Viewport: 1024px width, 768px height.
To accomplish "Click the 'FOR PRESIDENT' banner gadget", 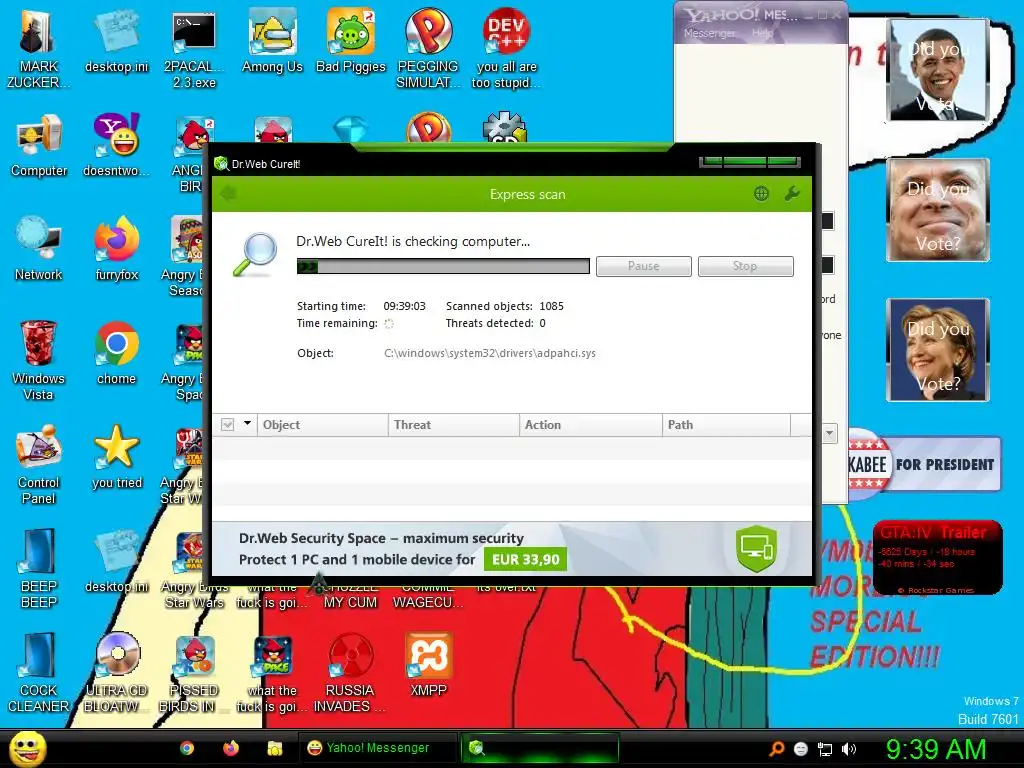I will click(x=924, y=464).
